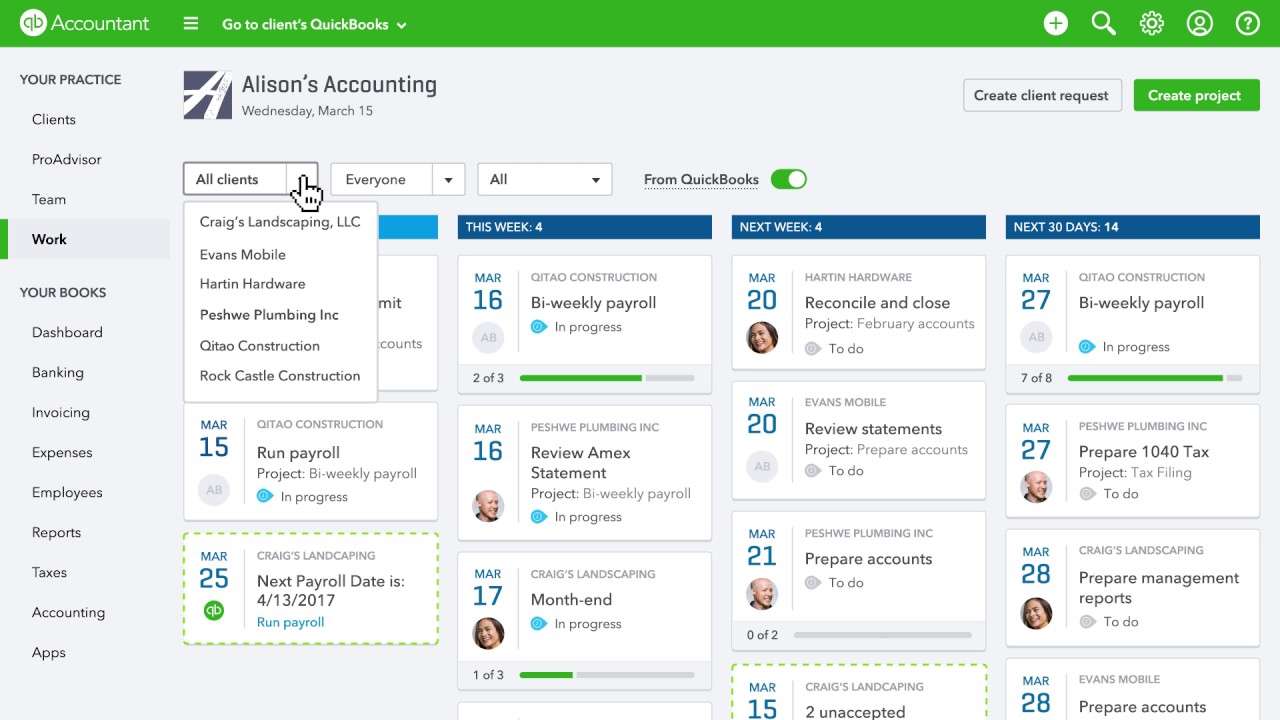The height and width of the screenshot is (720, 1280).
Task: Open Employees in the sidebar
Action: 67,492
